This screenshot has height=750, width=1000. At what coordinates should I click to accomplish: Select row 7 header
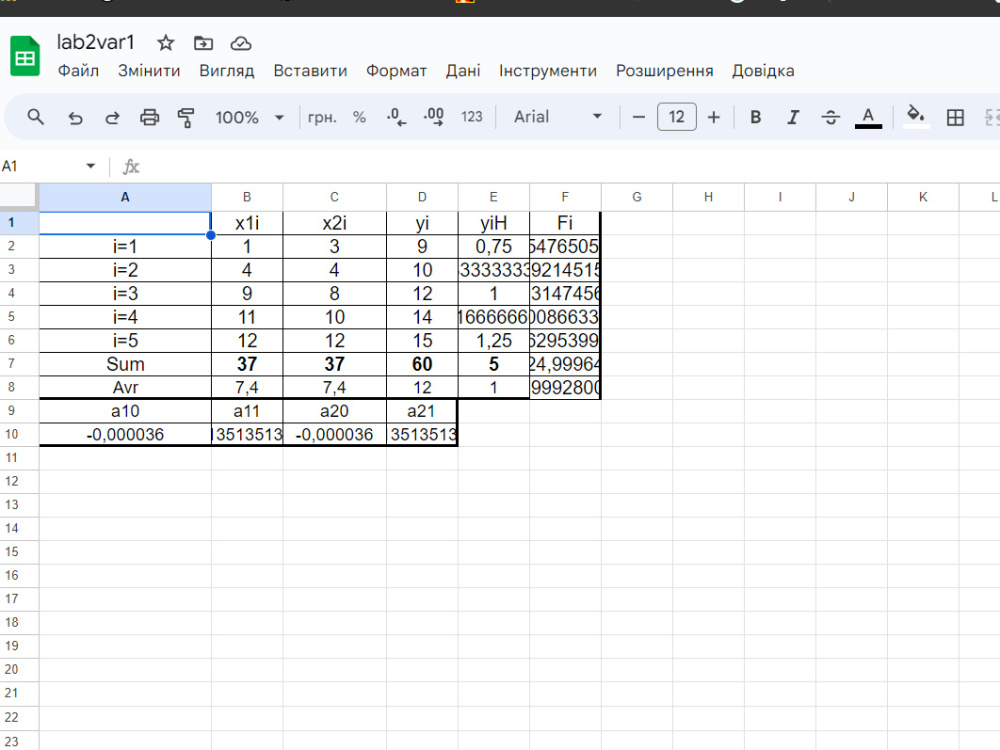(x=19, y=364)
